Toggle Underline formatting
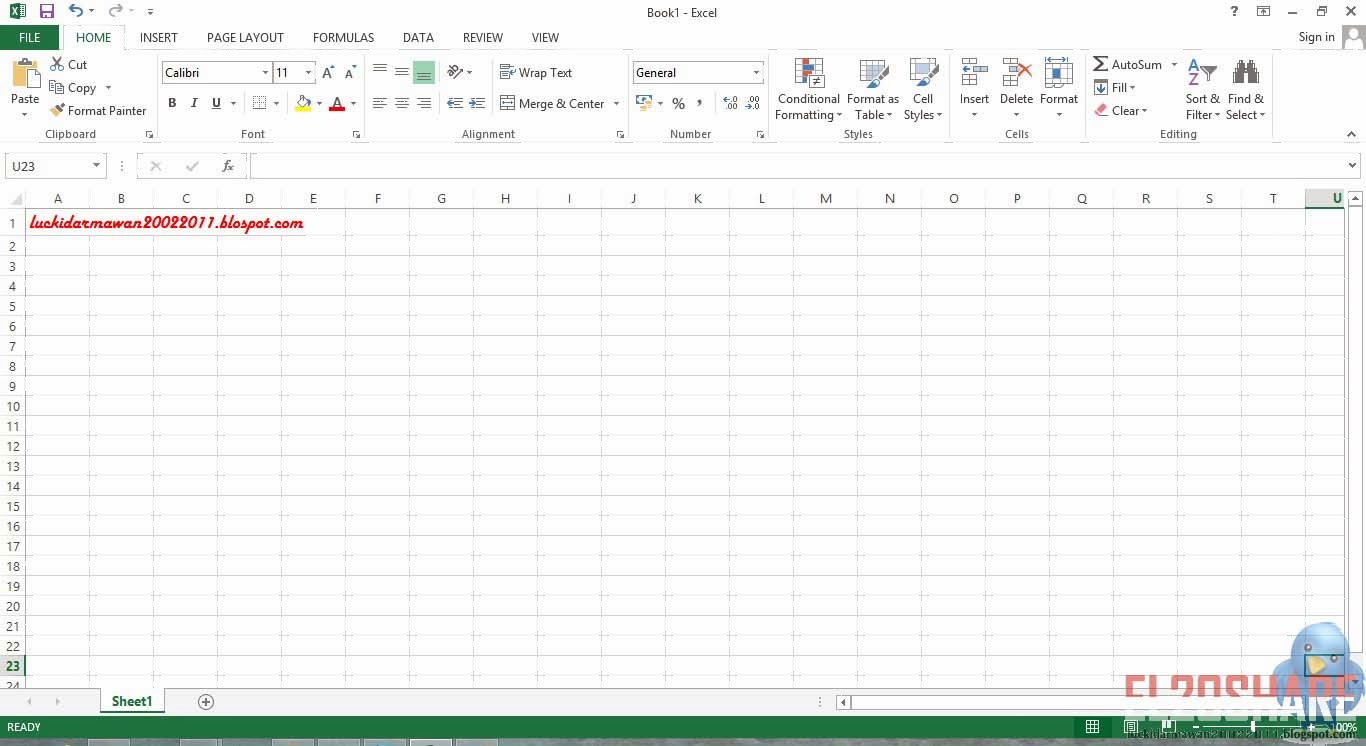 (216, 103)
